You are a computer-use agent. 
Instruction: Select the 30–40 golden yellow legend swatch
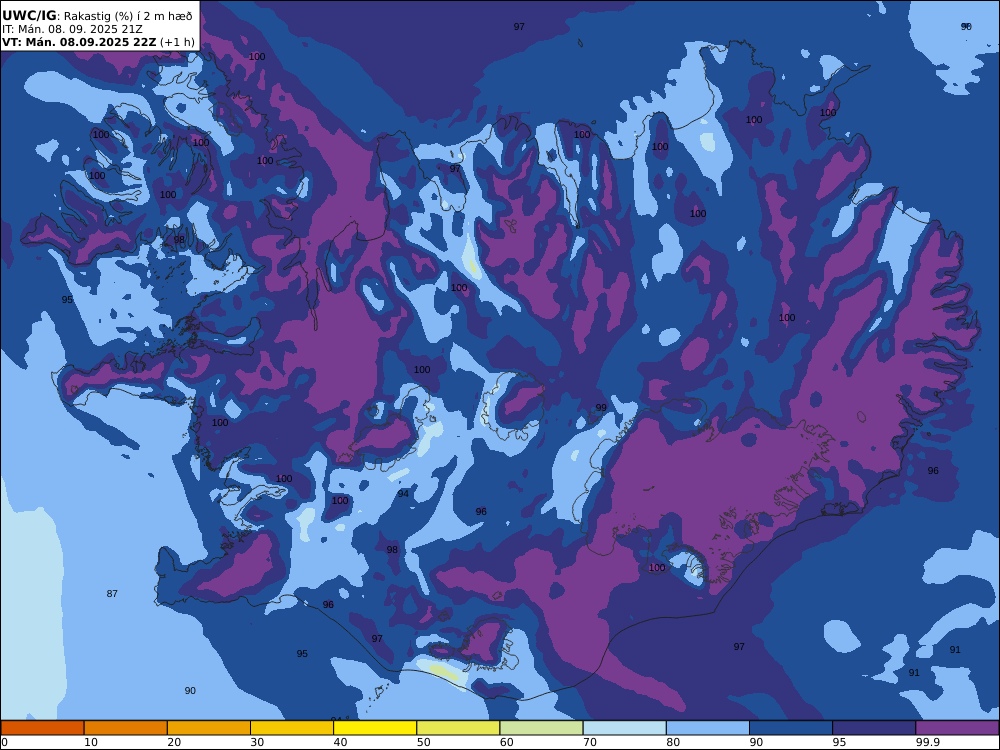tap(292, 728)
